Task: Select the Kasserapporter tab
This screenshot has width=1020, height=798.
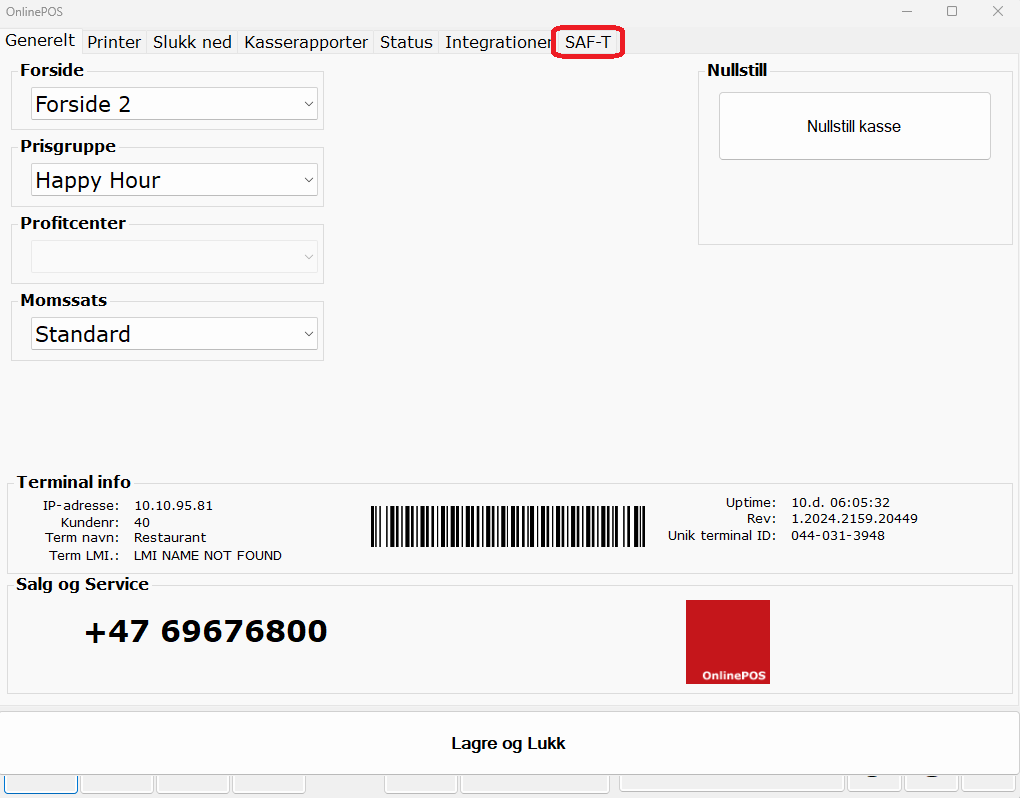Action: [306, 42]
